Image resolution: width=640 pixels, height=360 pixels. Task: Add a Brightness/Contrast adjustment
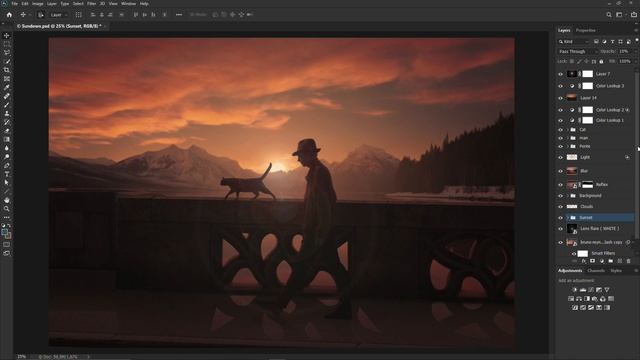[x=575, y=289]
